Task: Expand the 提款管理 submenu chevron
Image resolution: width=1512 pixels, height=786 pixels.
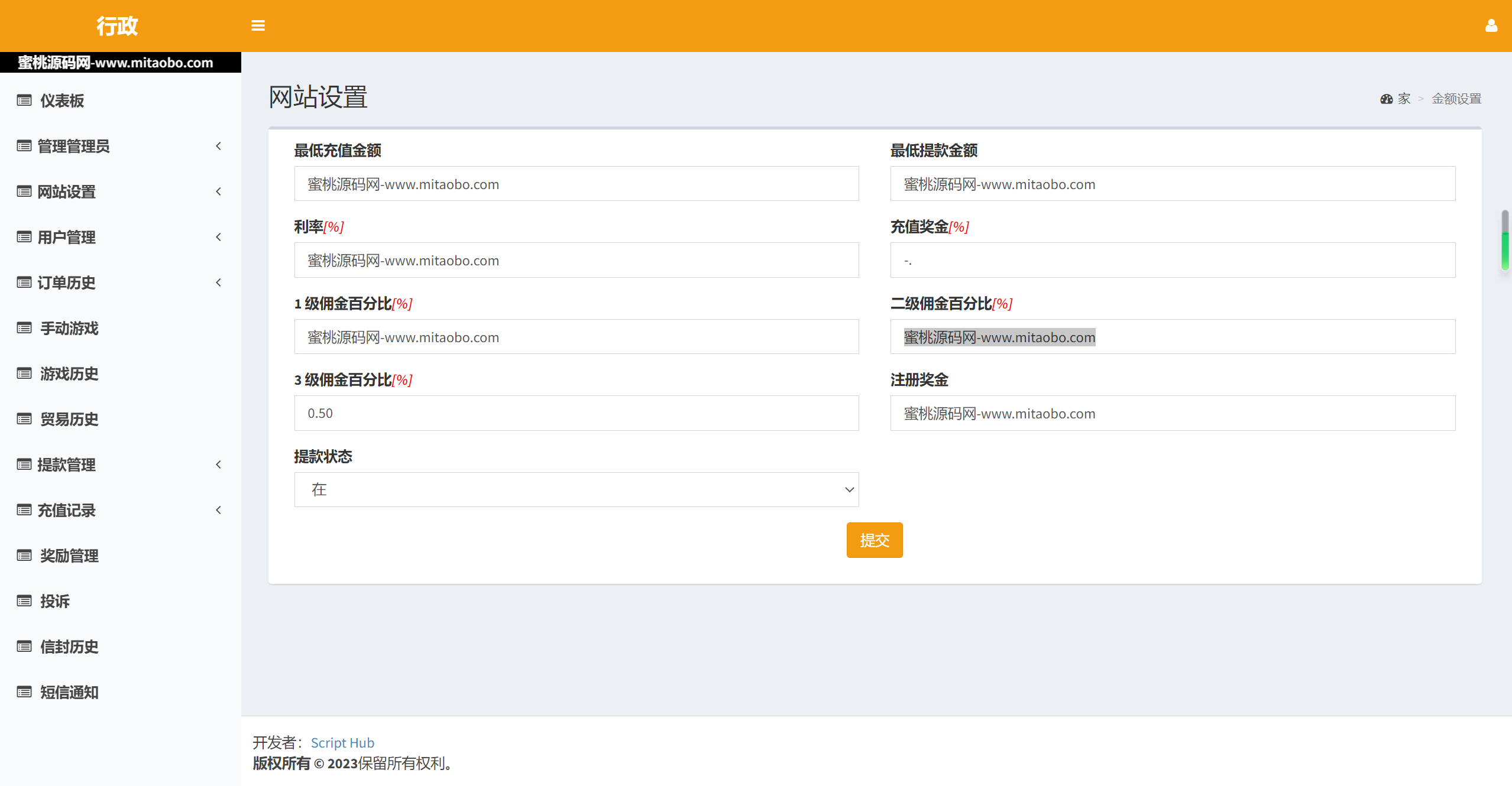Action: [219, 465]
